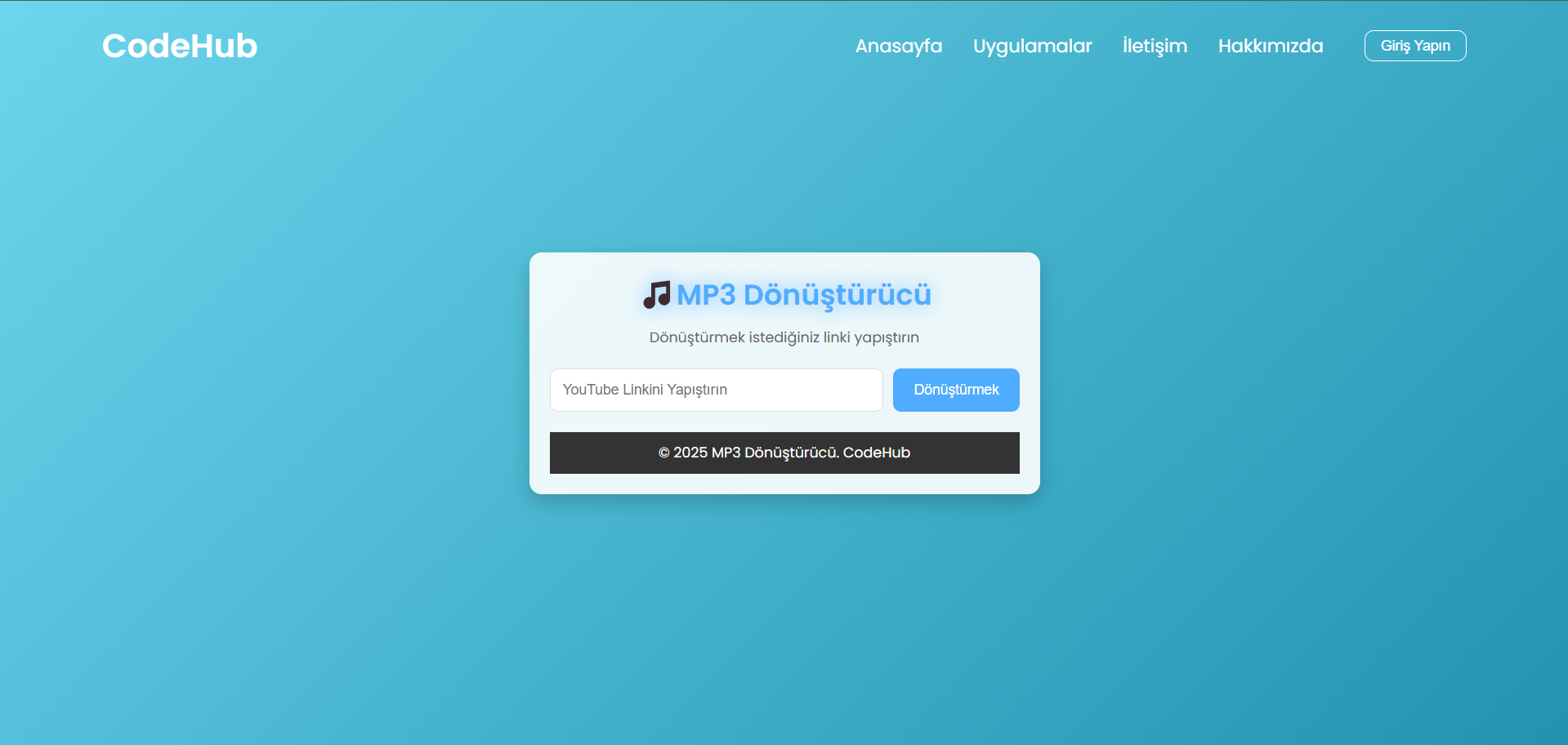The image size is (1568, 745).
Task: Click the 2025 year in footer
Action: coord(690,453)
